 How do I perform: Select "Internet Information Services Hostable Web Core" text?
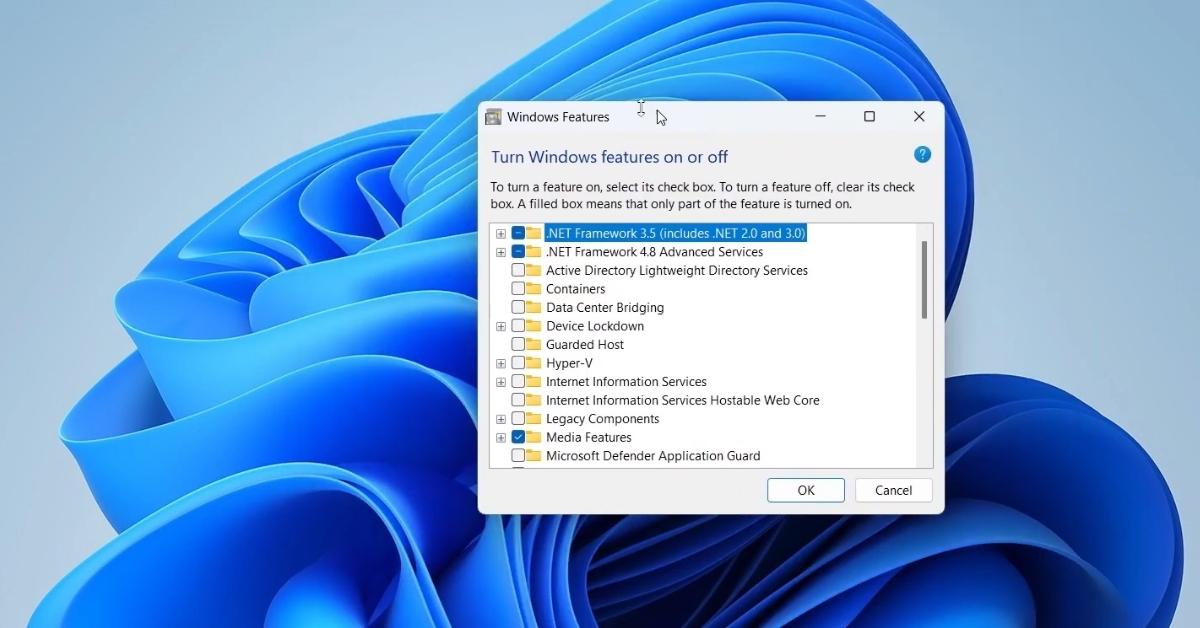coord(683,400)
